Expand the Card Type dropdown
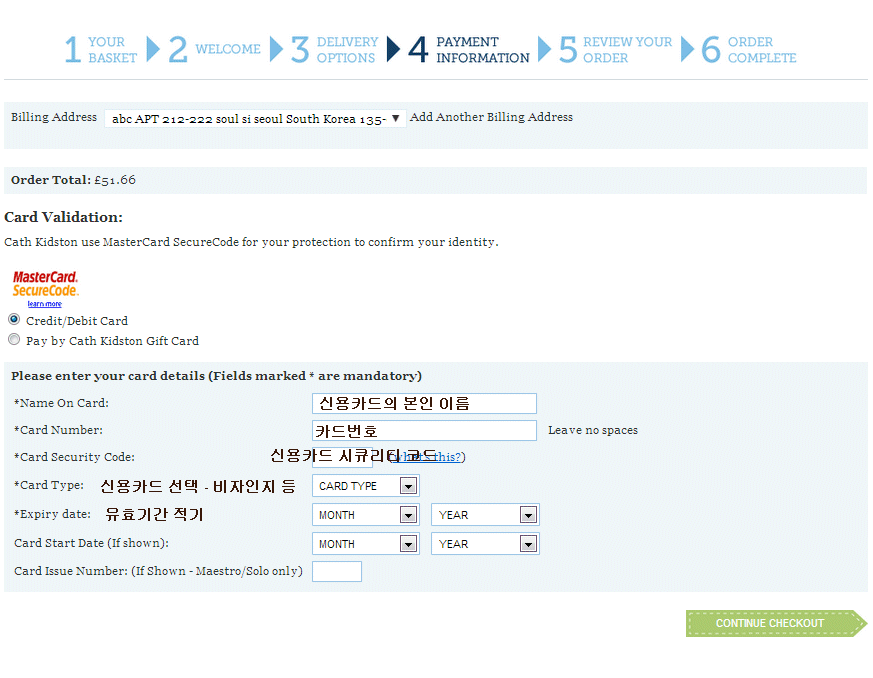 coord(365,486)
